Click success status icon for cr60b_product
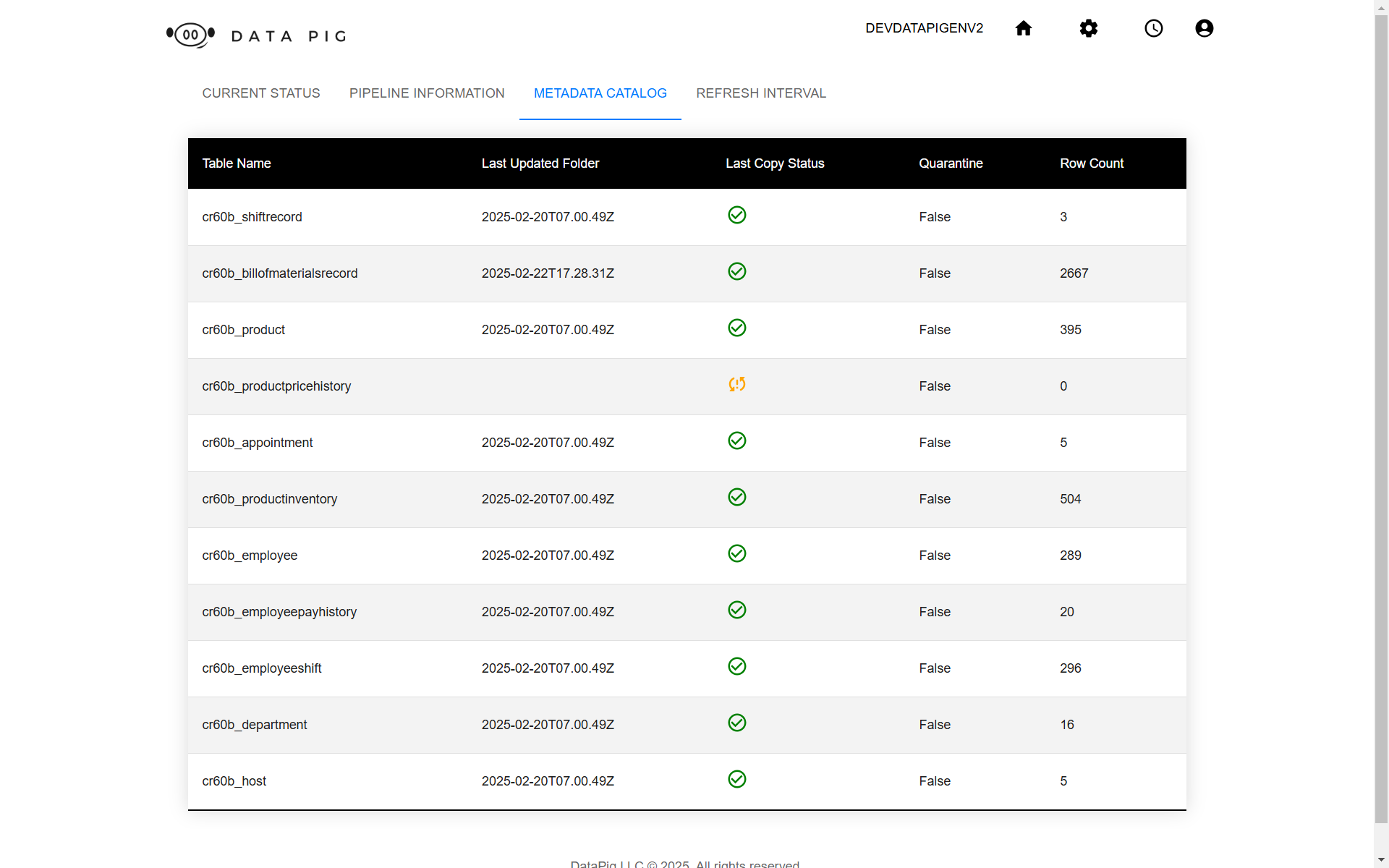This screenshot has width=1389, height=868. click(x=736, y=328)
